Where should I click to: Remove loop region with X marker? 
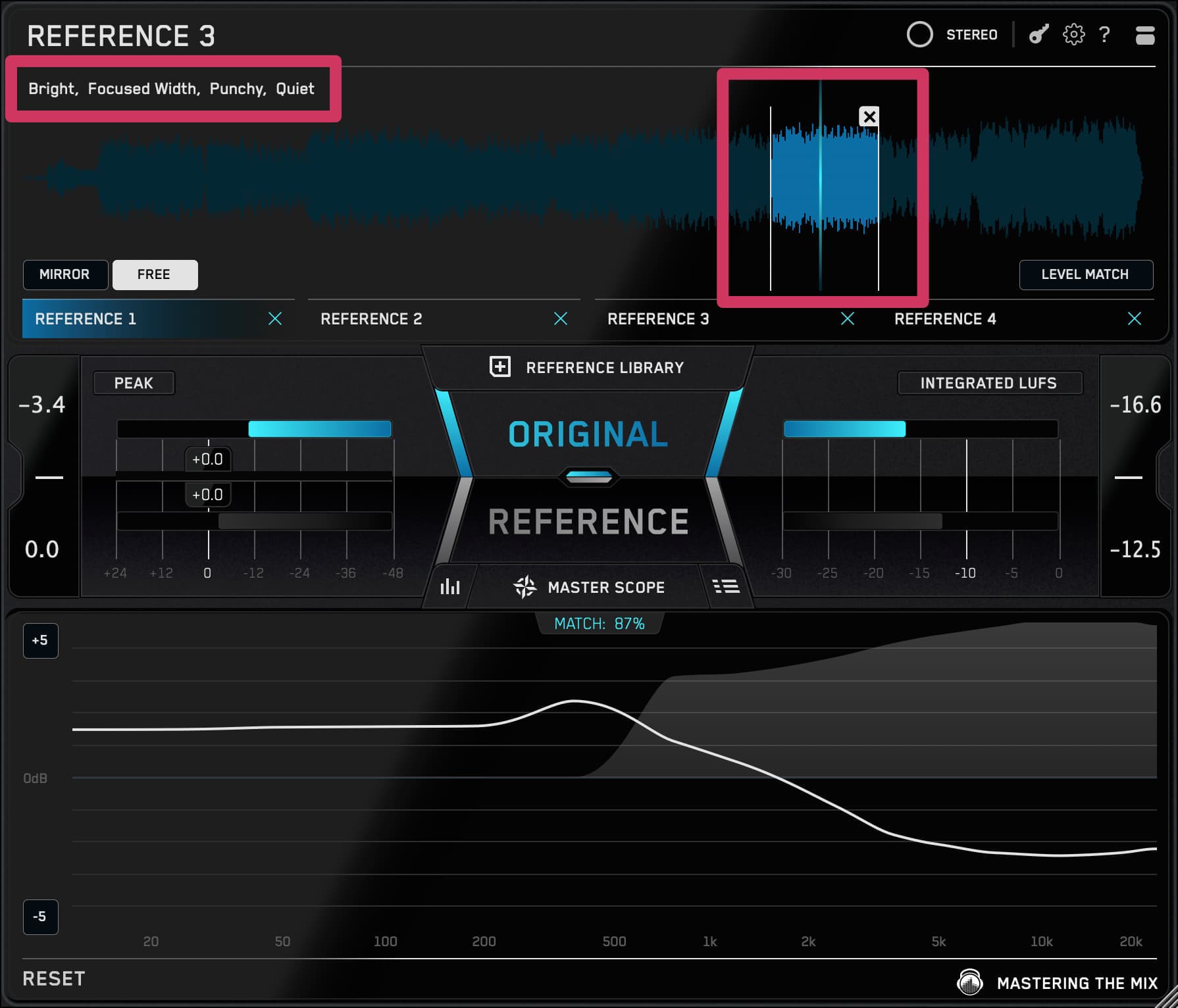(869, 117)
